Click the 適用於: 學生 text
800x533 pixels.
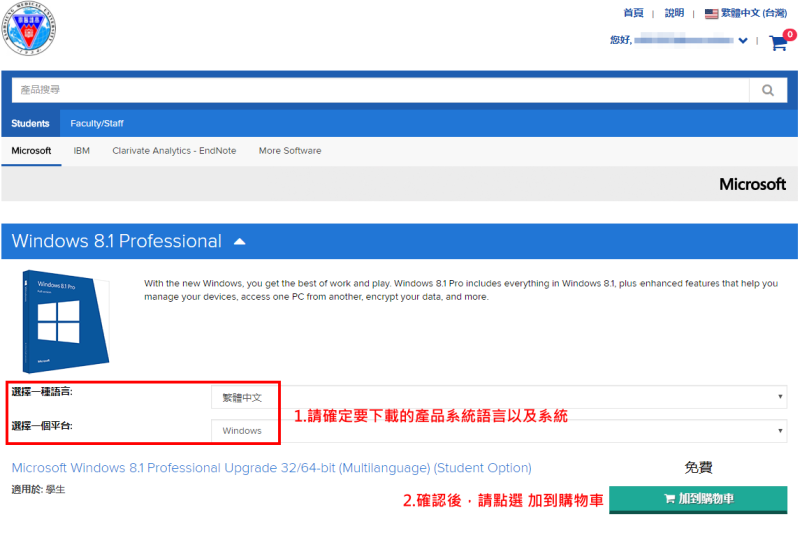(38, 490)
